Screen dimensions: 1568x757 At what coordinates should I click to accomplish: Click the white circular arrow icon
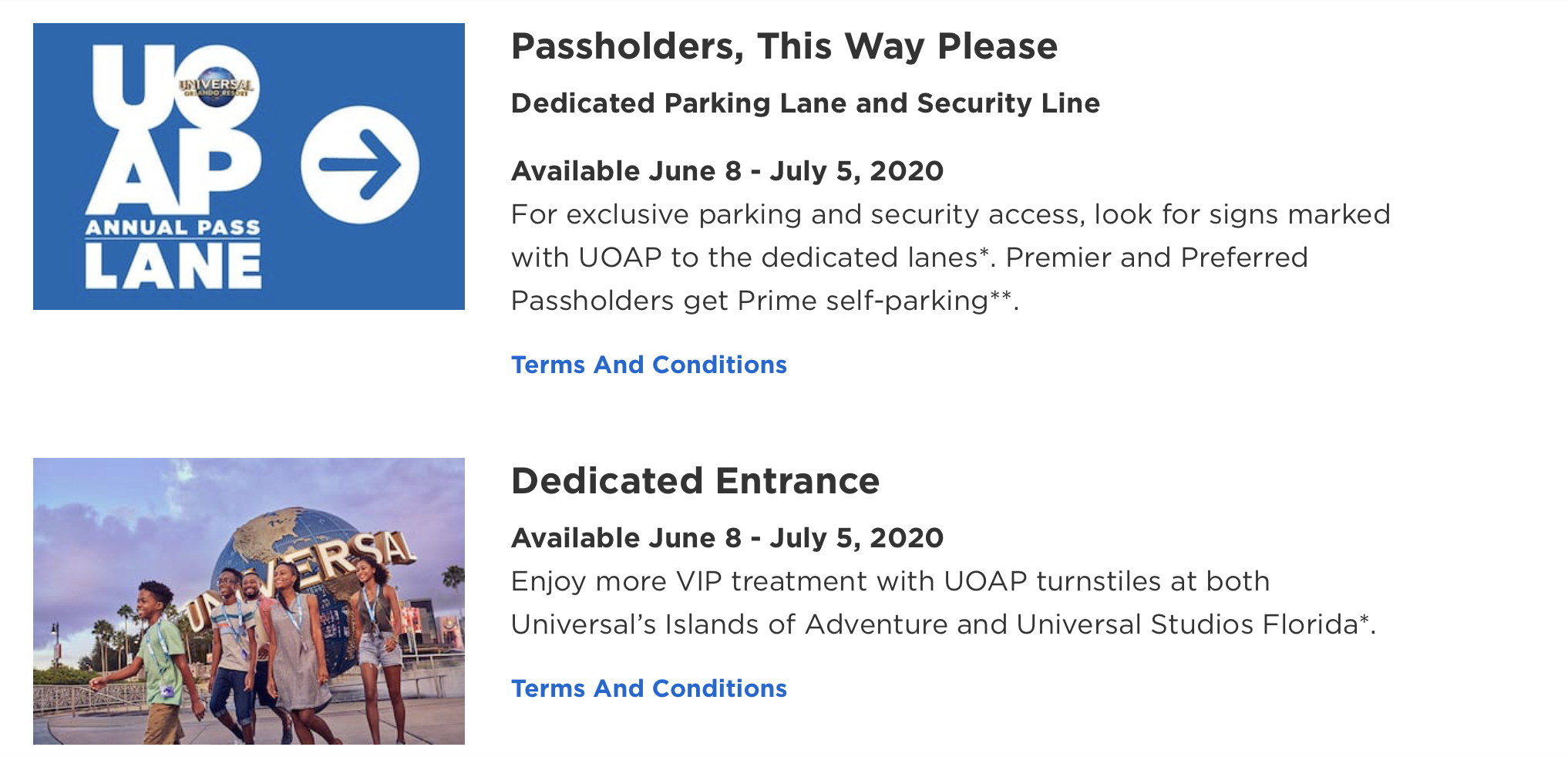pyautogui.click(x=360, y=165)
